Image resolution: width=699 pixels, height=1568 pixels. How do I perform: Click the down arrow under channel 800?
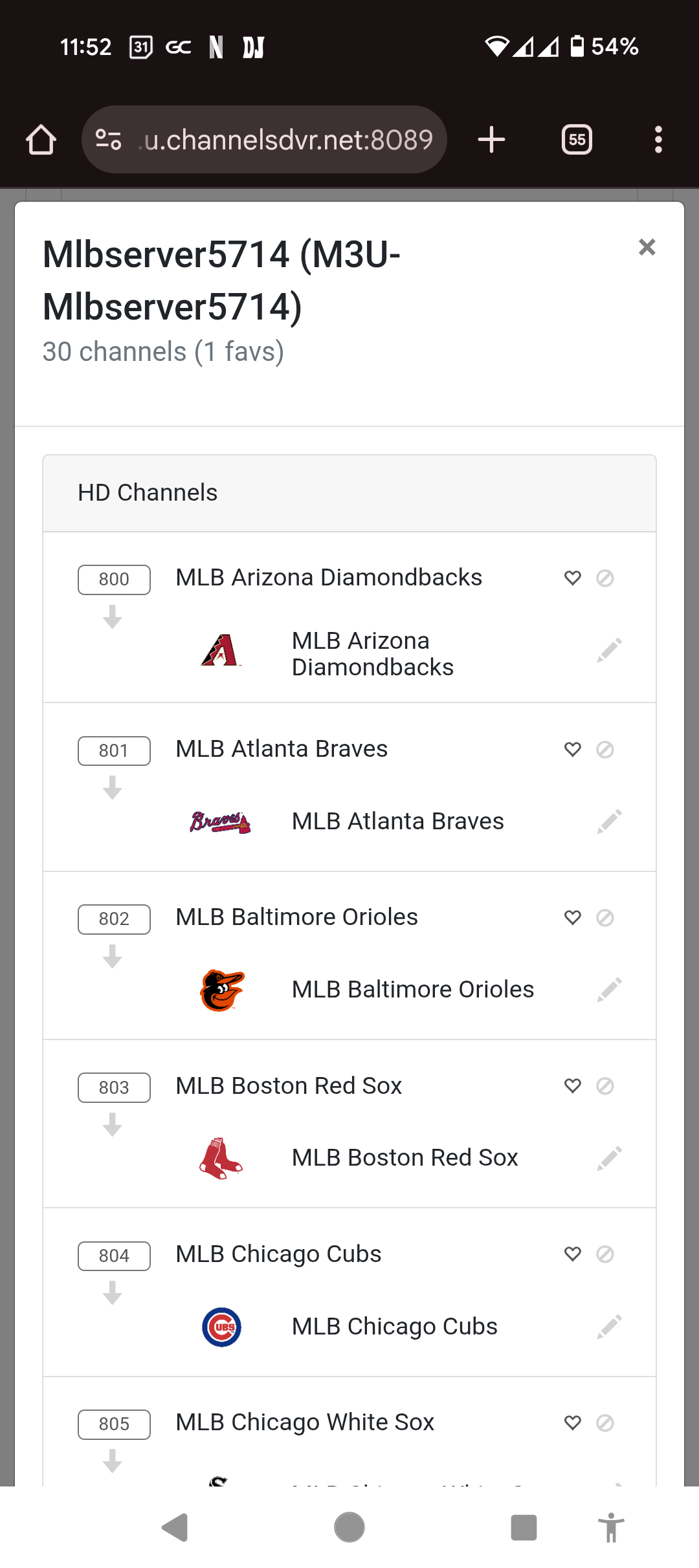click(113, 617)
